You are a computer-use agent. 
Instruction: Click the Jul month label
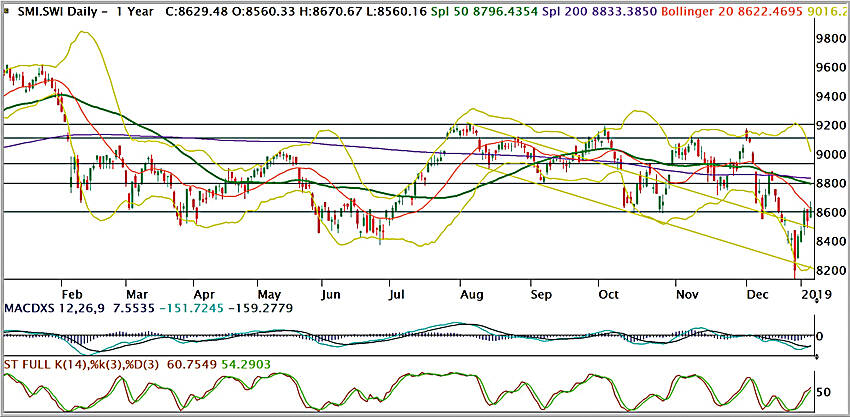[x=398, y=294]
